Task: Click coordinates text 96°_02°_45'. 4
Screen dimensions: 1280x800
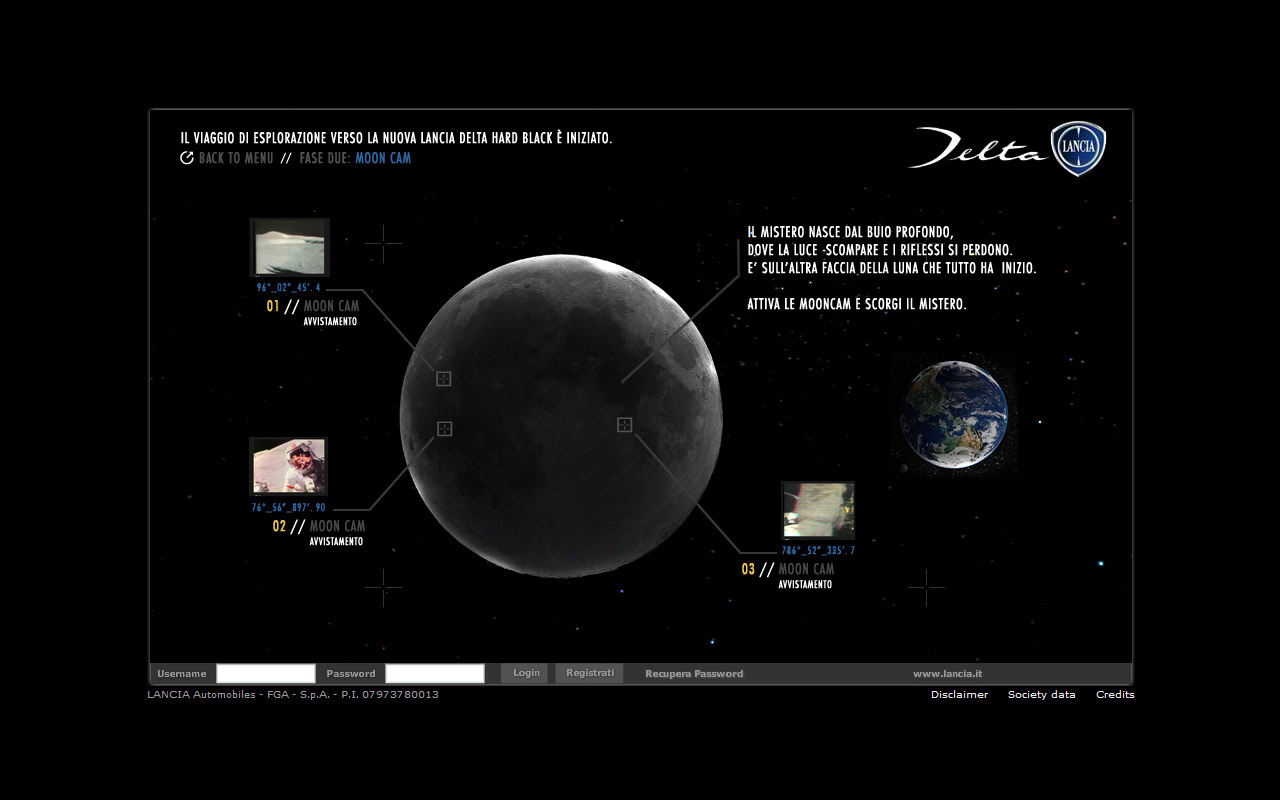Action: click(288, 288)
